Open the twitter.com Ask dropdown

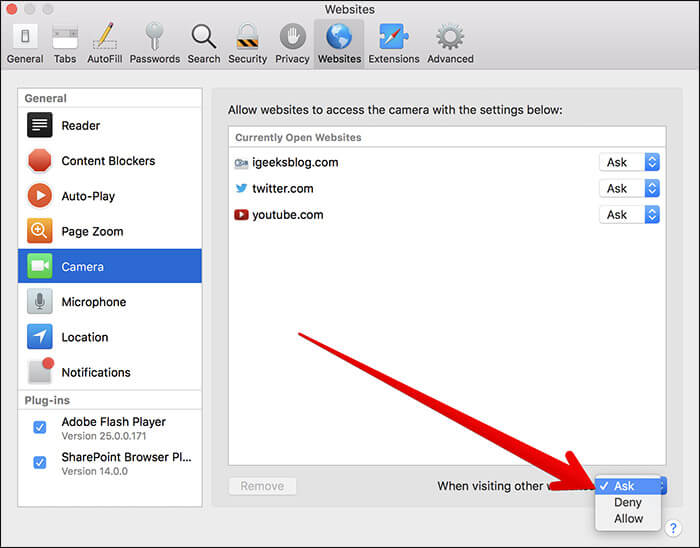[x=629, y=188]
